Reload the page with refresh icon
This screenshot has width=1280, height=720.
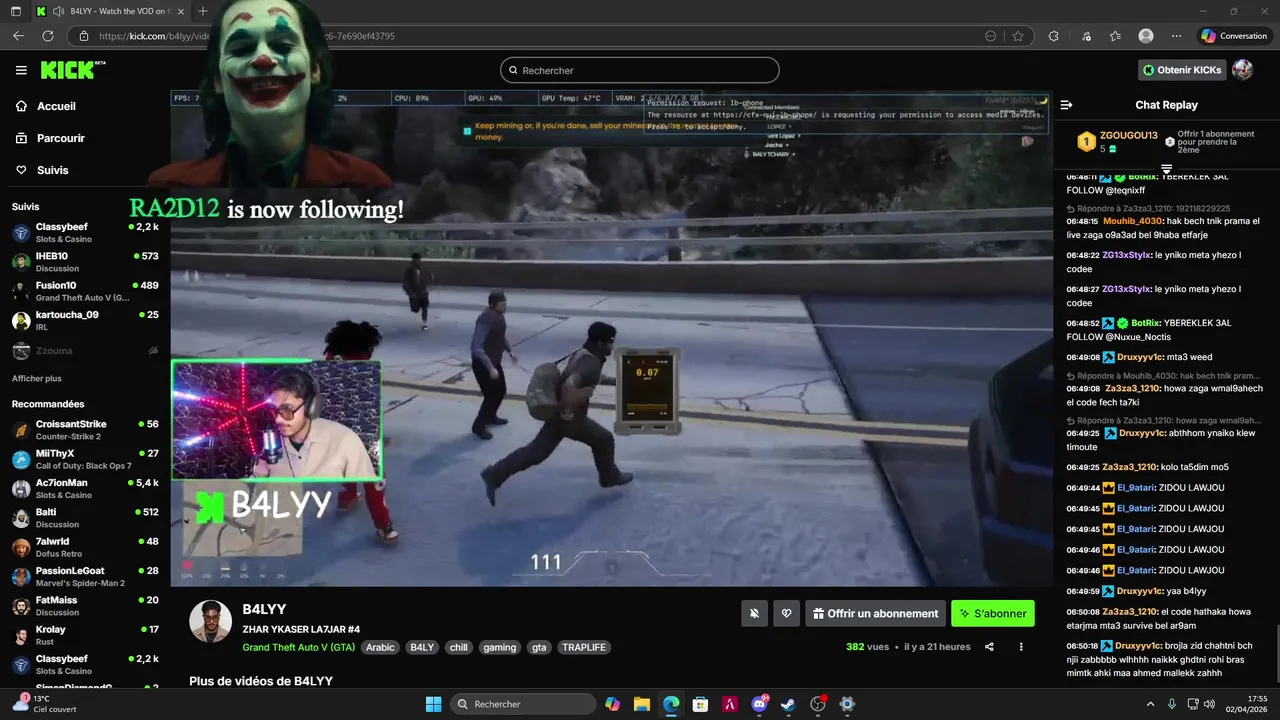pyautogui.click(x=47, y=36)
